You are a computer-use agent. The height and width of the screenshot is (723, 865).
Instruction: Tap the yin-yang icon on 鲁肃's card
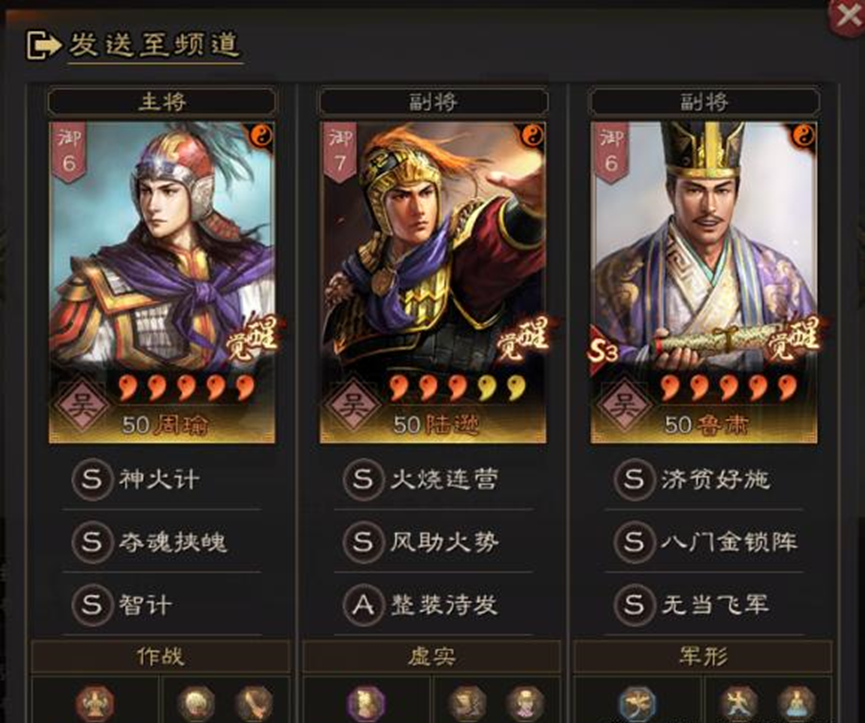(x=803, y=135)
